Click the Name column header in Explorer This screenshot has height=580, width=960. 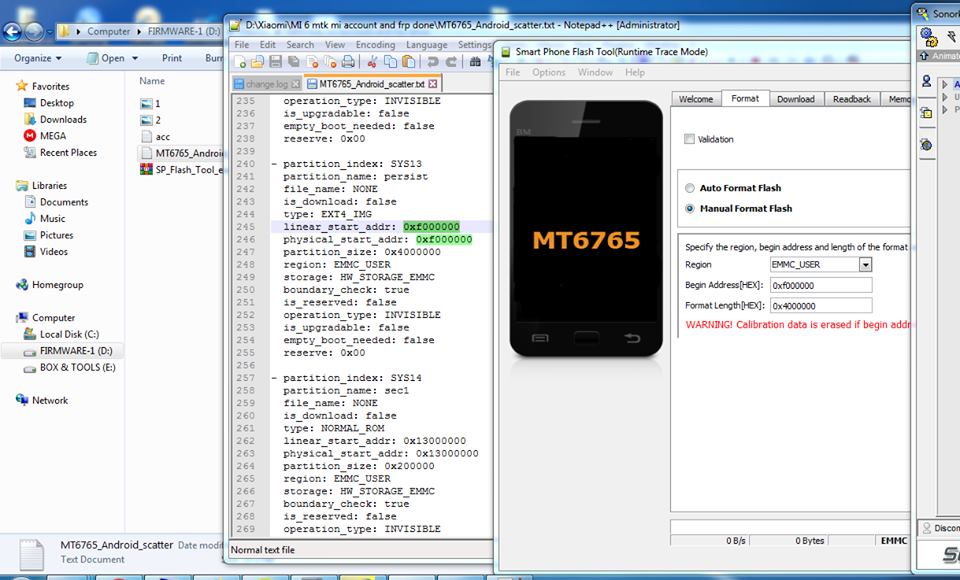(x=152, y=81)
